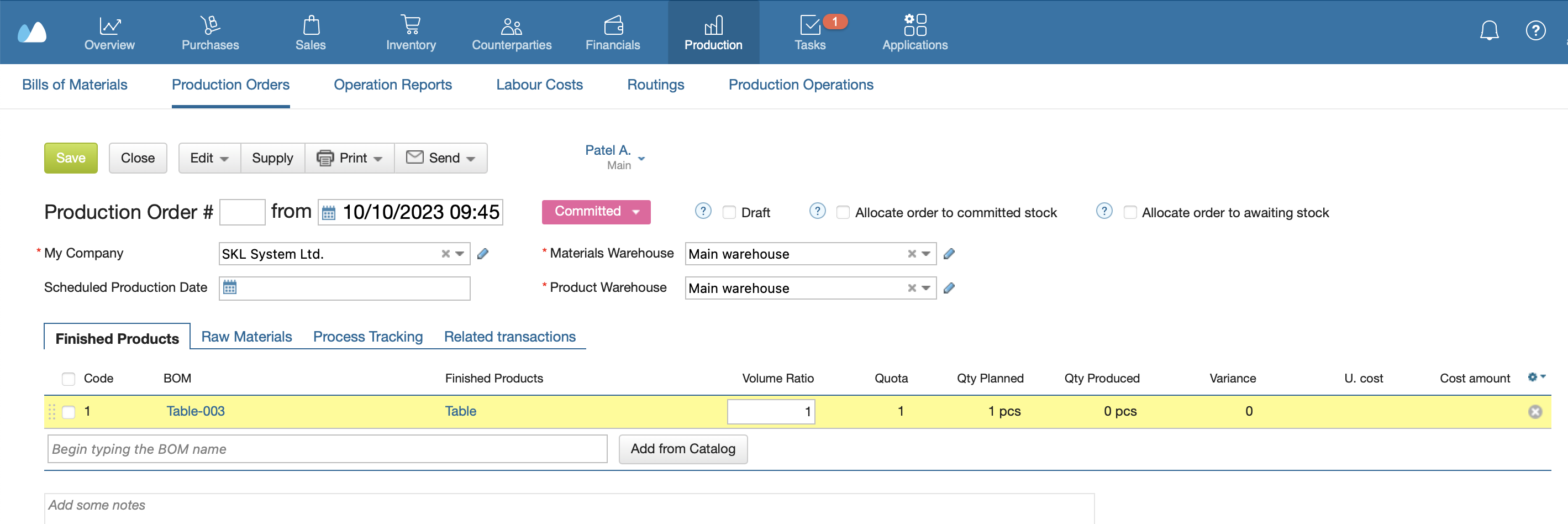Open the Overview section
This screenshot has width=1568, height=524.
[109, 32]
